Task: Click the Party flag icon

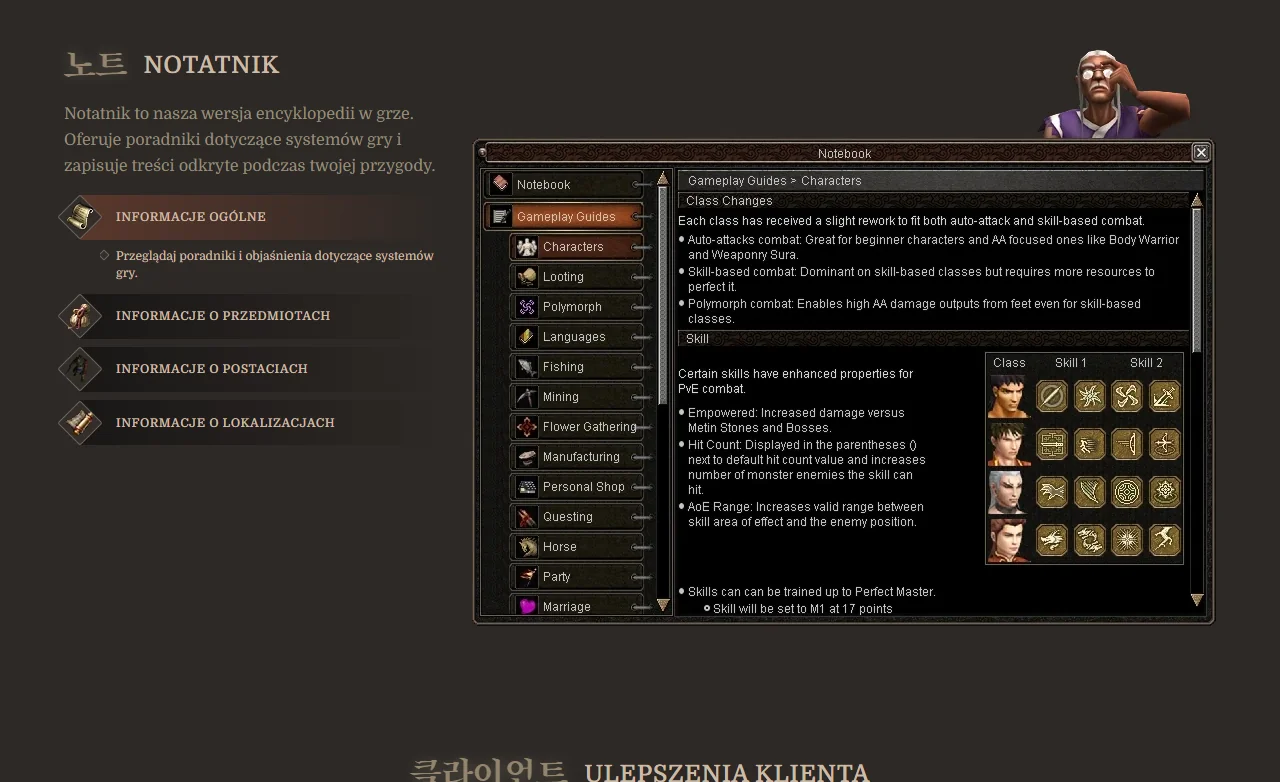Action: point(527,577)
